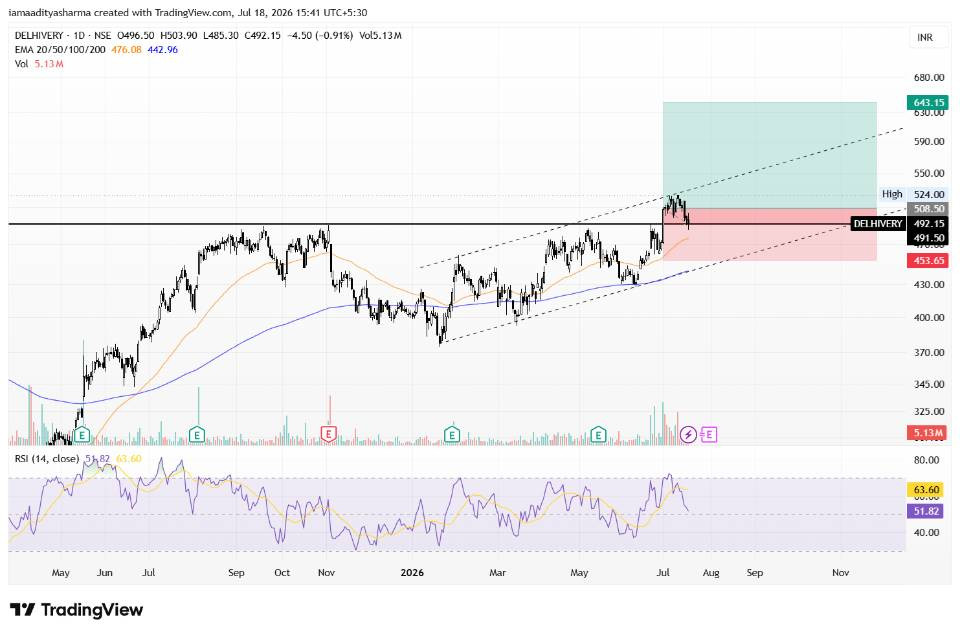960x635 pixels.
Task: Click the 80.00 RSI axis label
Action: tap(926, 460)
